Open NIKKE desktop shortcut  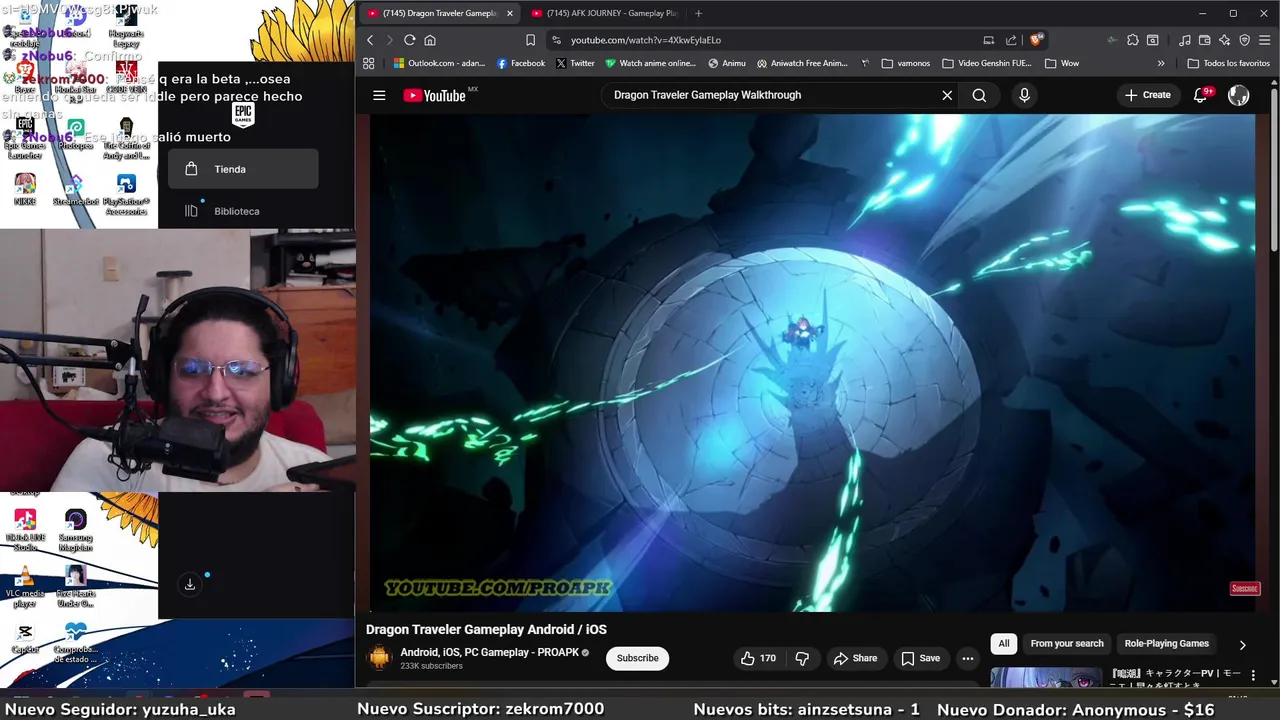tap(25, 189)
